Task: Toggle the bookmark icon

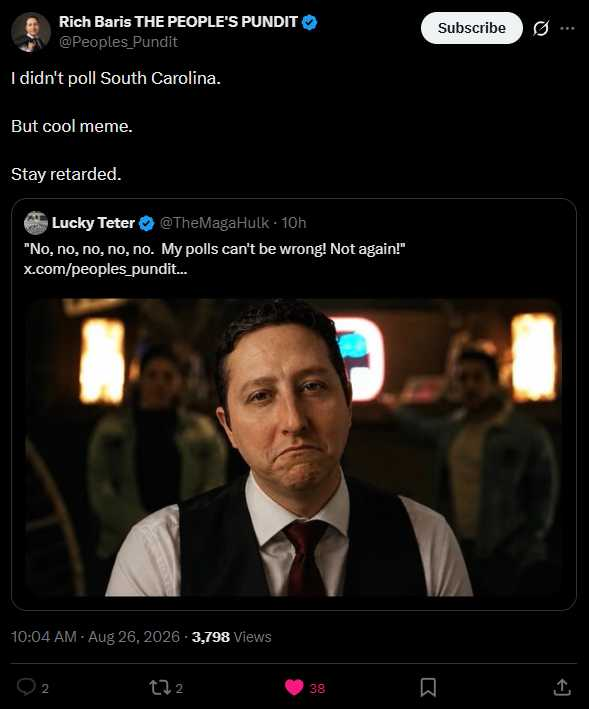Action: pos(428,687)
